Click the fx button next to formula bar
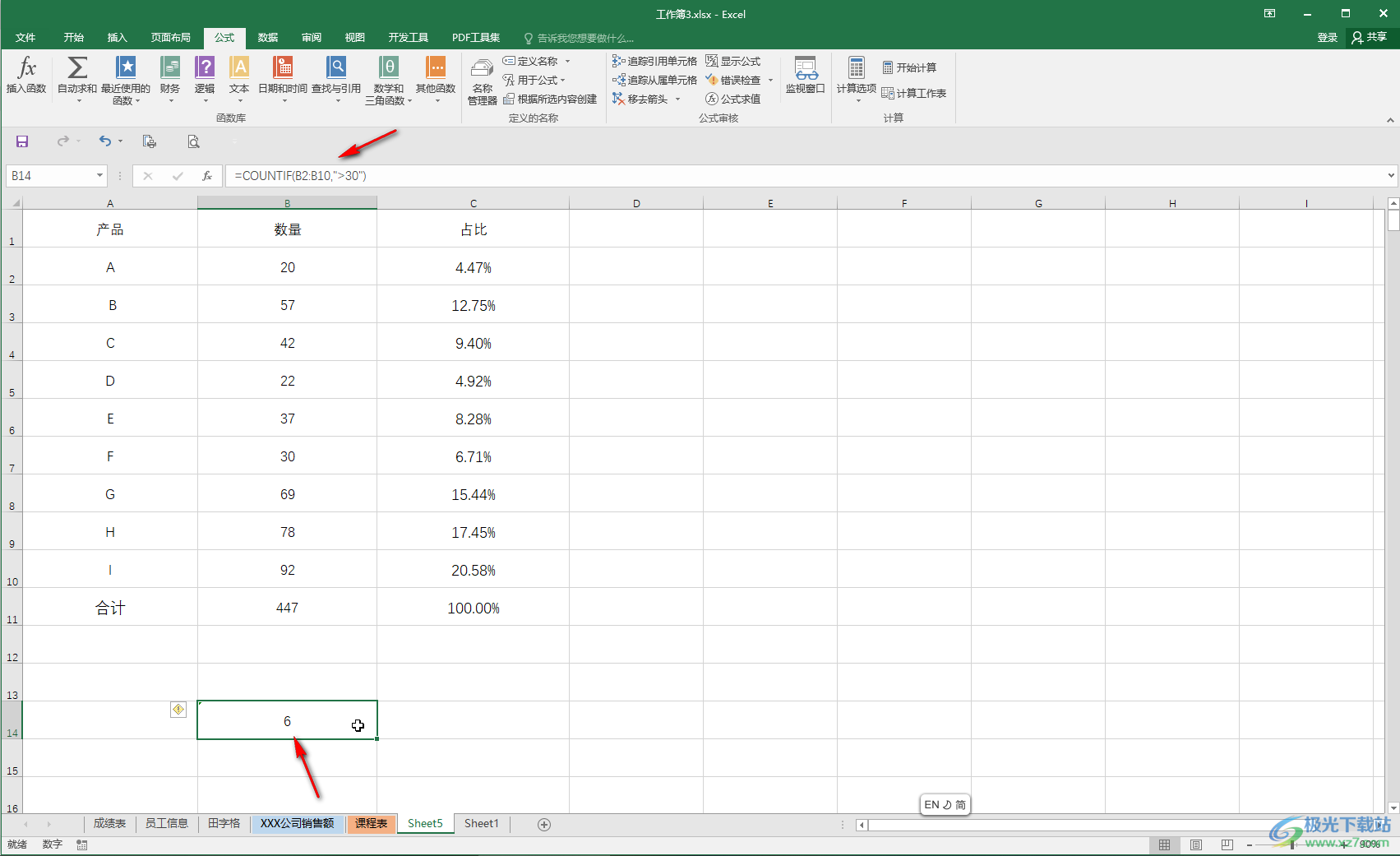Viewport: 1400px width, 856px height. coord(207,176)
